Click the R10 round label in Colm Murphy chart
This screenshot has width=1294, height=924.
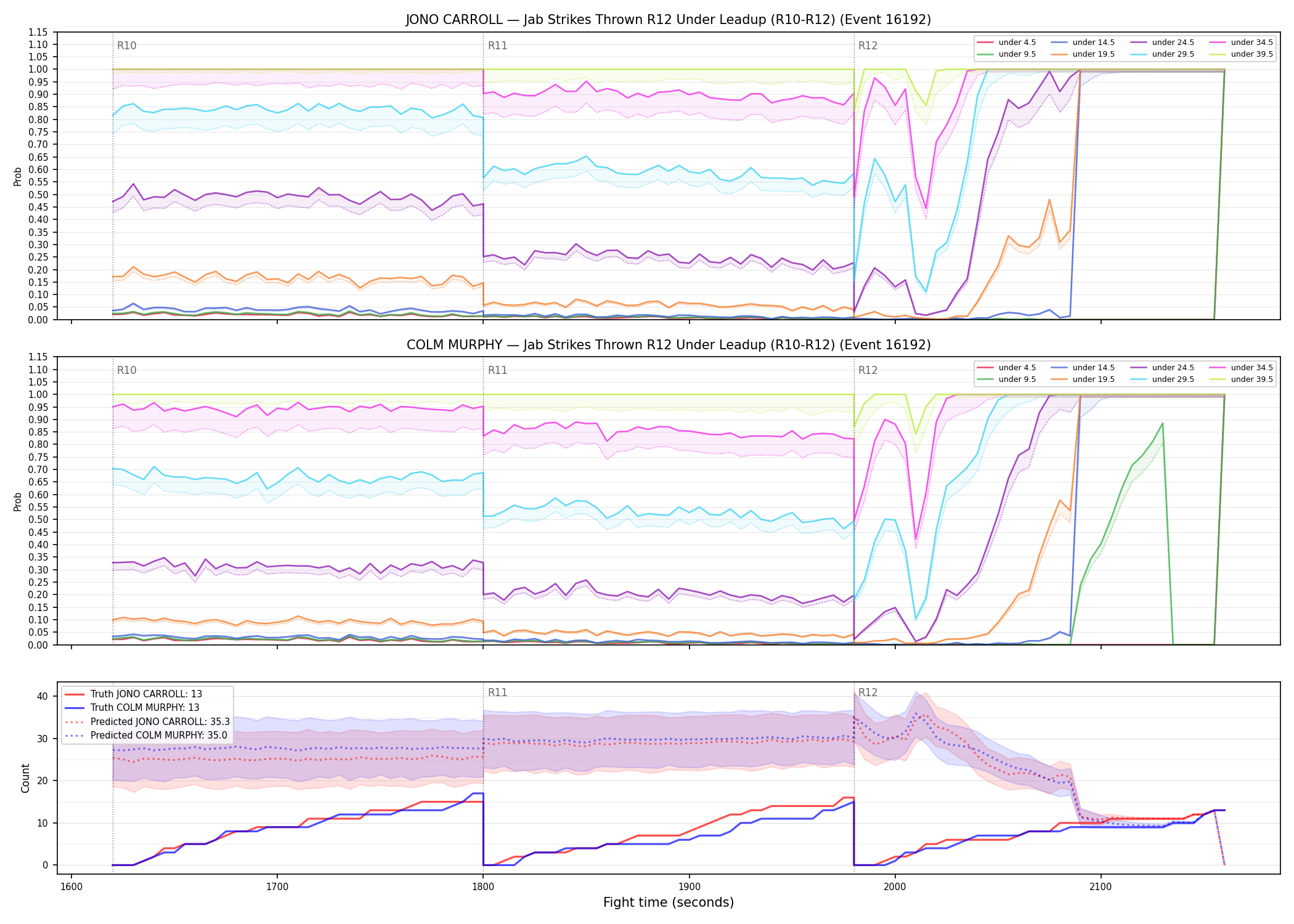pyautogui.click(x=127, y=370)
